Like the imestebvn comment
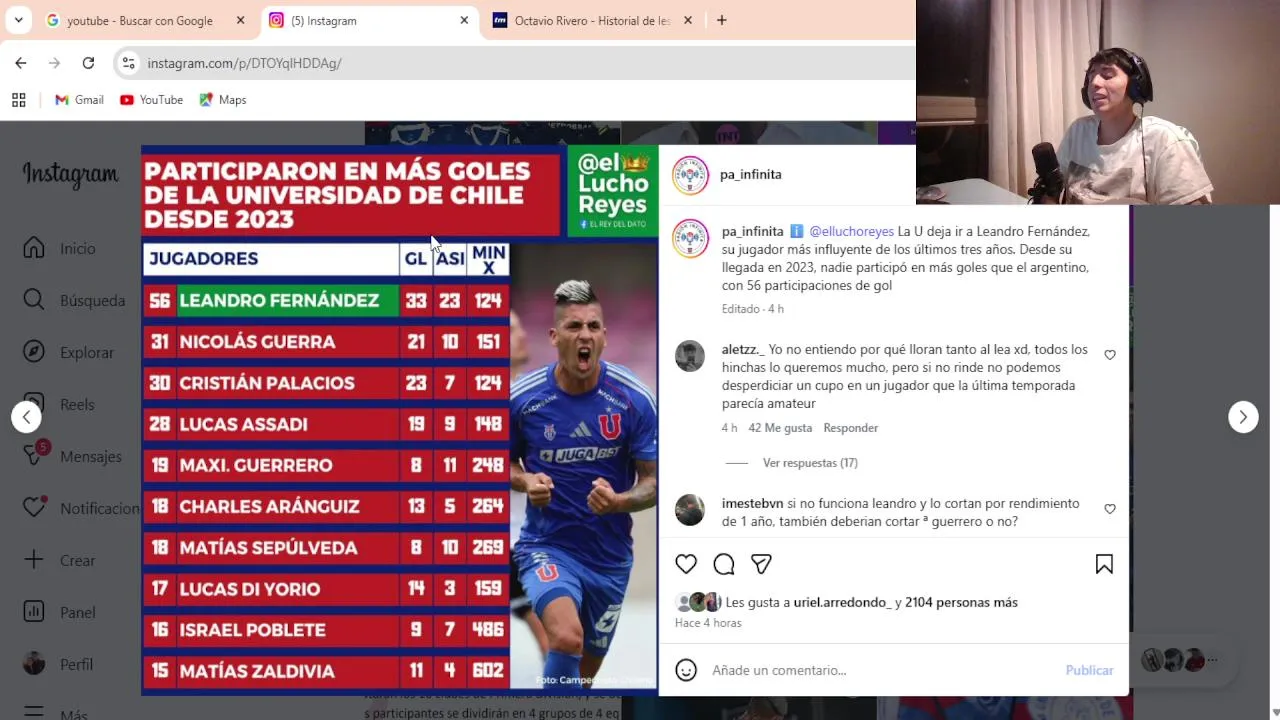 pos(1110,509)
